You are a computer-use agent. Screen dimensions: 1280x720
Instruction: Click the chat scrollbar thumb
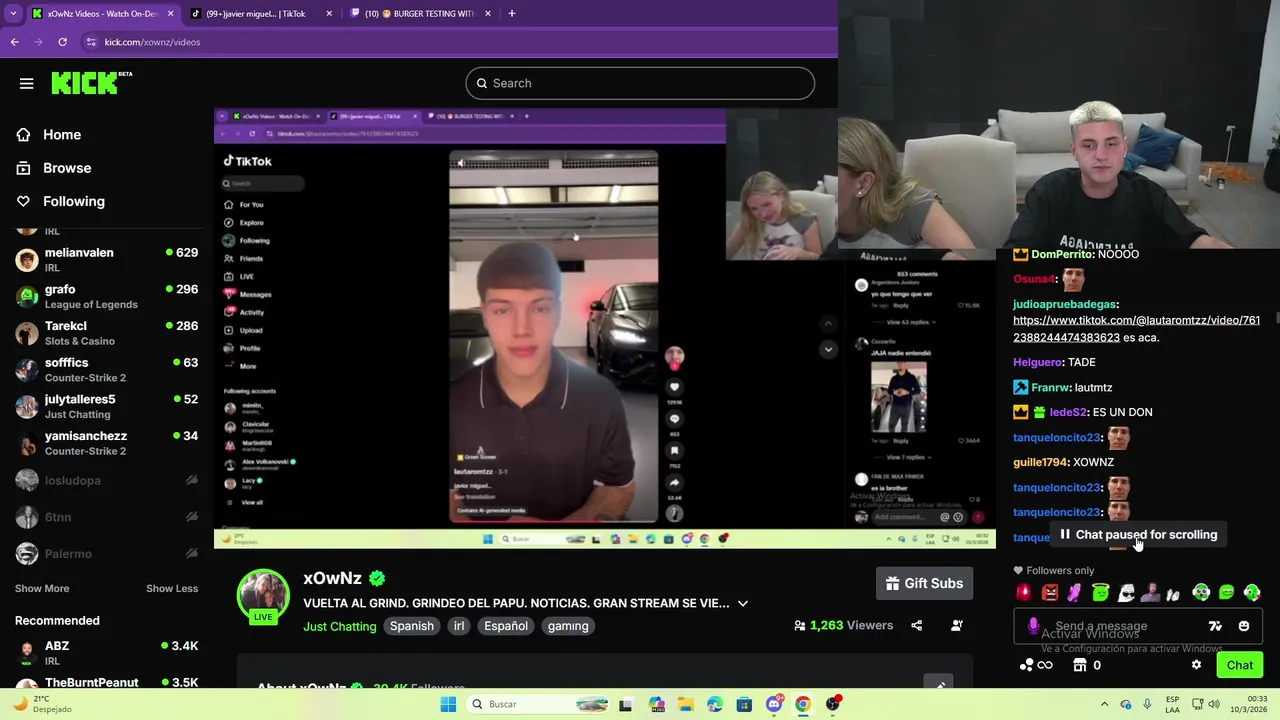(x=1276, y=318)
